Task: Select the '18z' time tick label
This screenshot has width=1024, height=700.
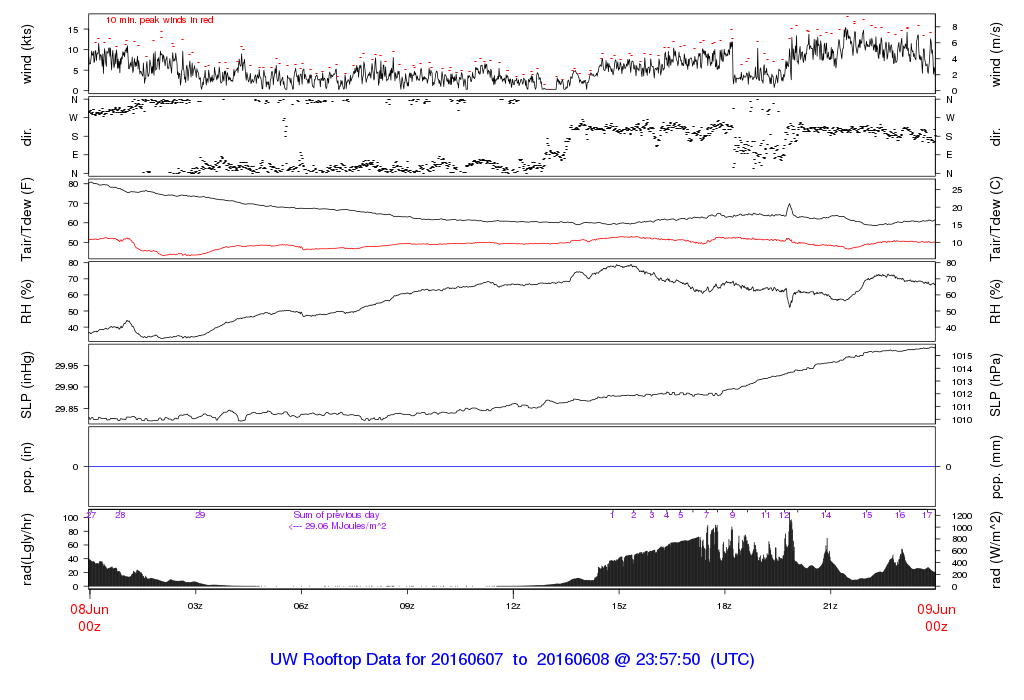Action: (724, 606)
